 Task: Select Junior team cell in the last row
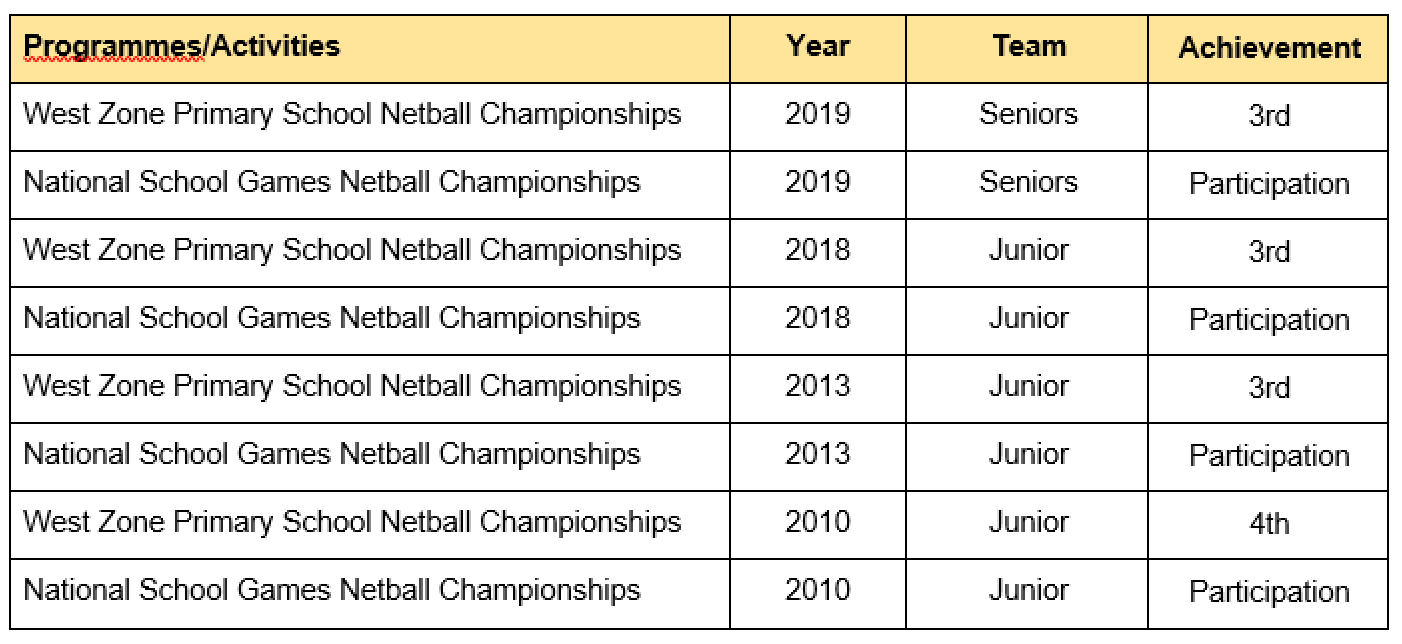pyautogui.click(x=1027, y=594)
